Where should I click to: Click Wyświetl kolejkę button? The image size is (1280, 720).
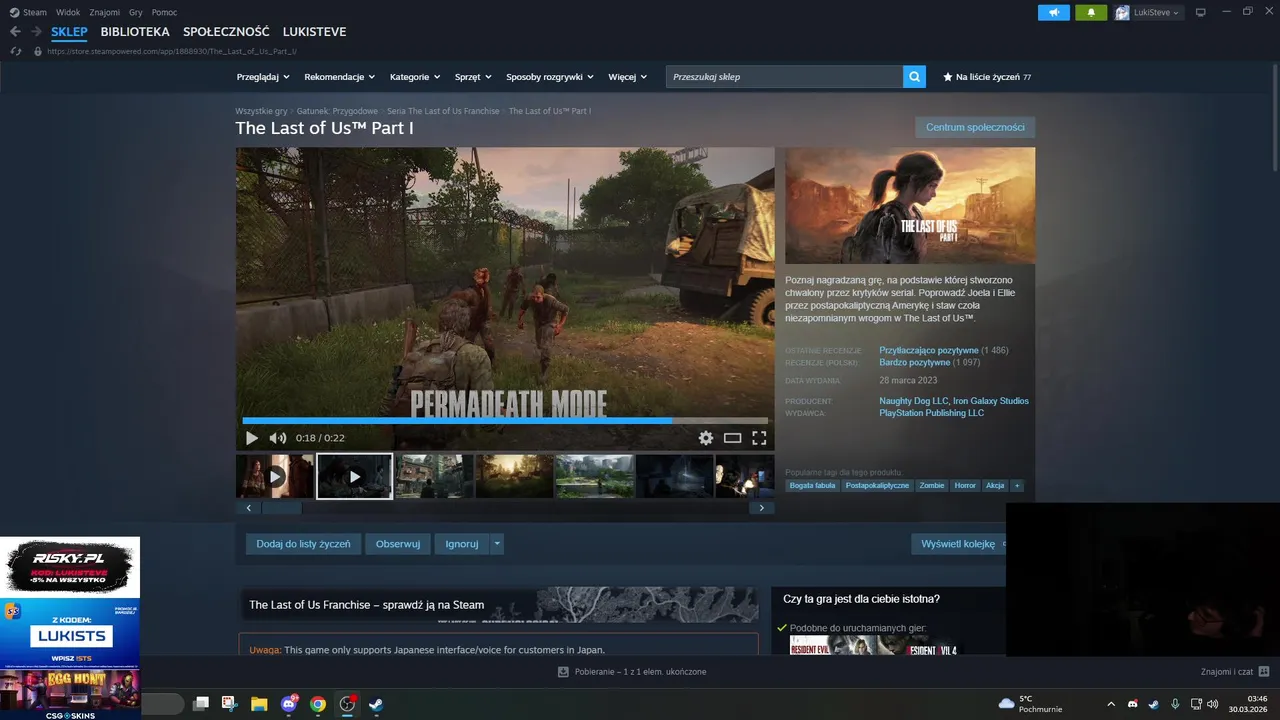(960, 544)
